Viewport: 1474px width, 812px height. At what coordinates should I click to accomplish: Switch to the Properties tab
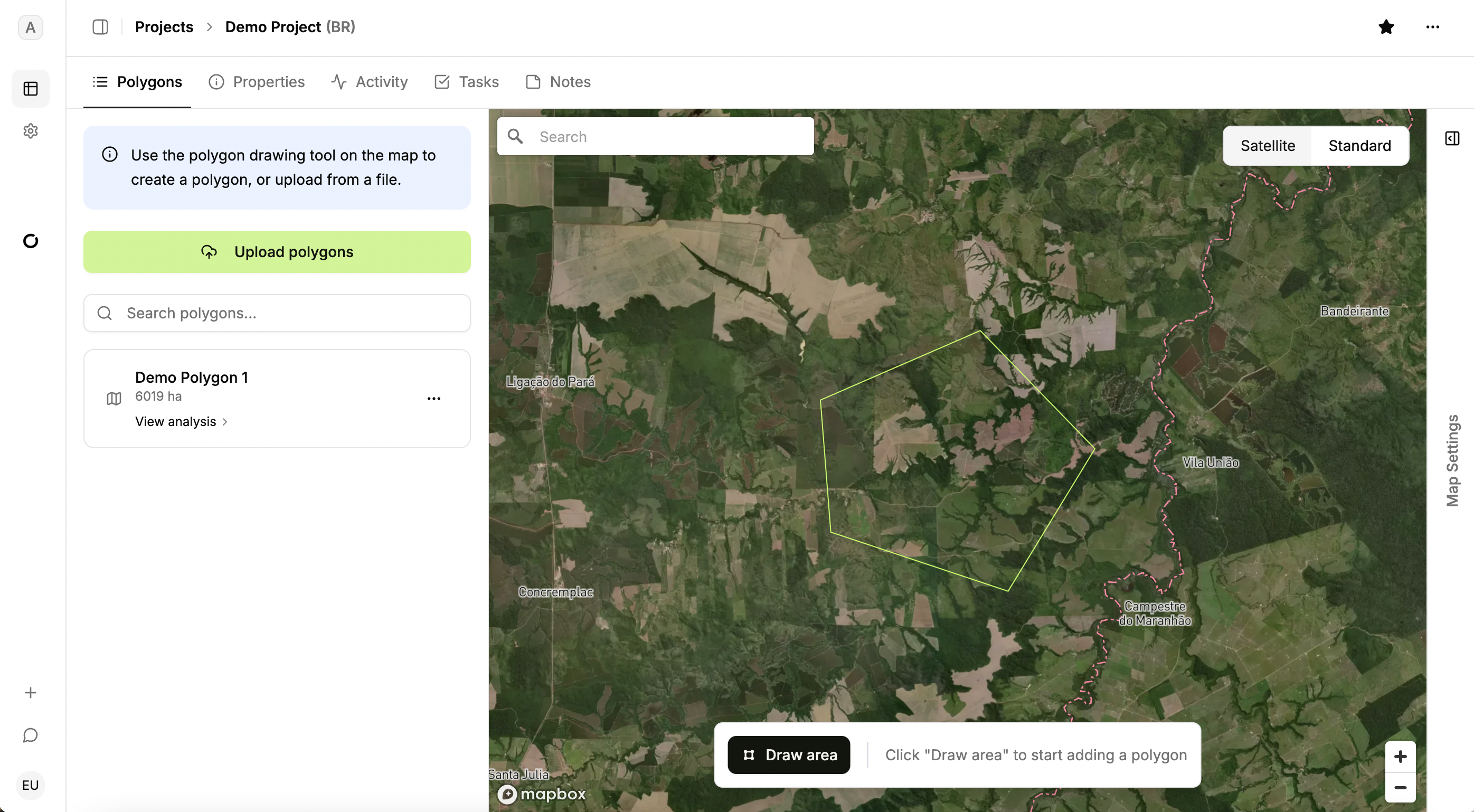[x=257, y=82]
